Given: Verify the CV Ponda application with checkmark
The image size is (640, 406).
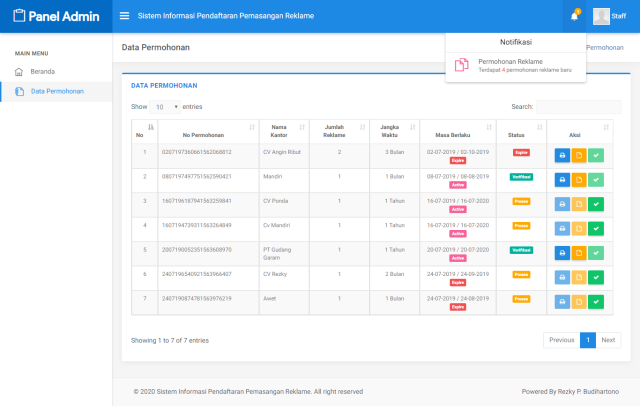Looking at the screenshot, I should coord(596,203).
